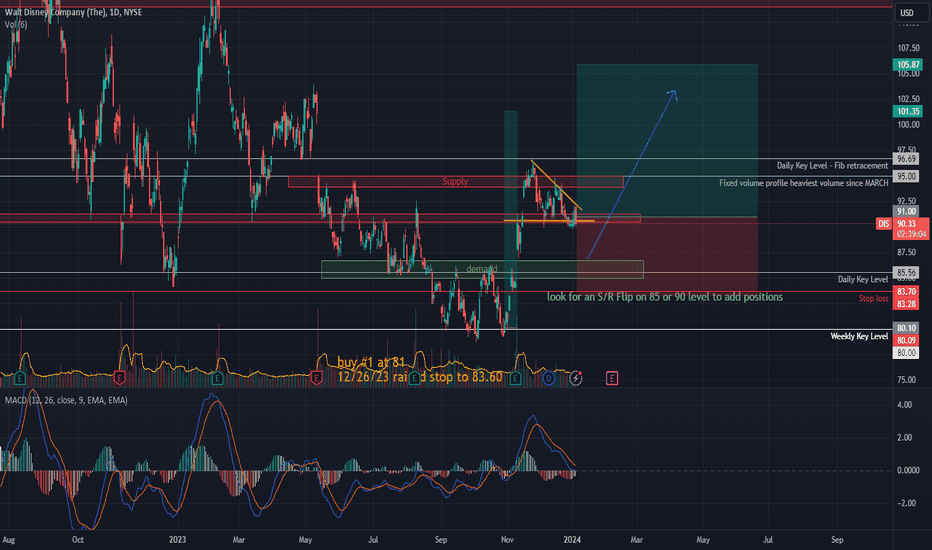Click the 4.00 value on the MACD scale
This screenshot has height=550, width=932.
tap(904, 404)
